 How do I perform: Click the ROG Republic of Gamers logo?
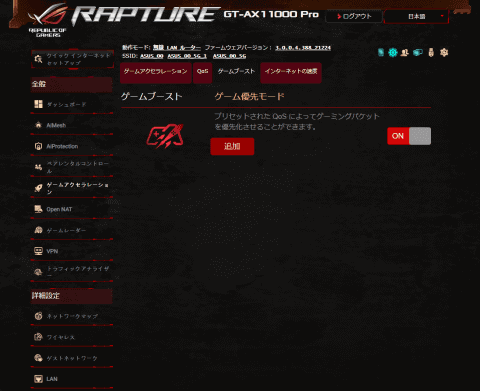[x=48, y=21]
